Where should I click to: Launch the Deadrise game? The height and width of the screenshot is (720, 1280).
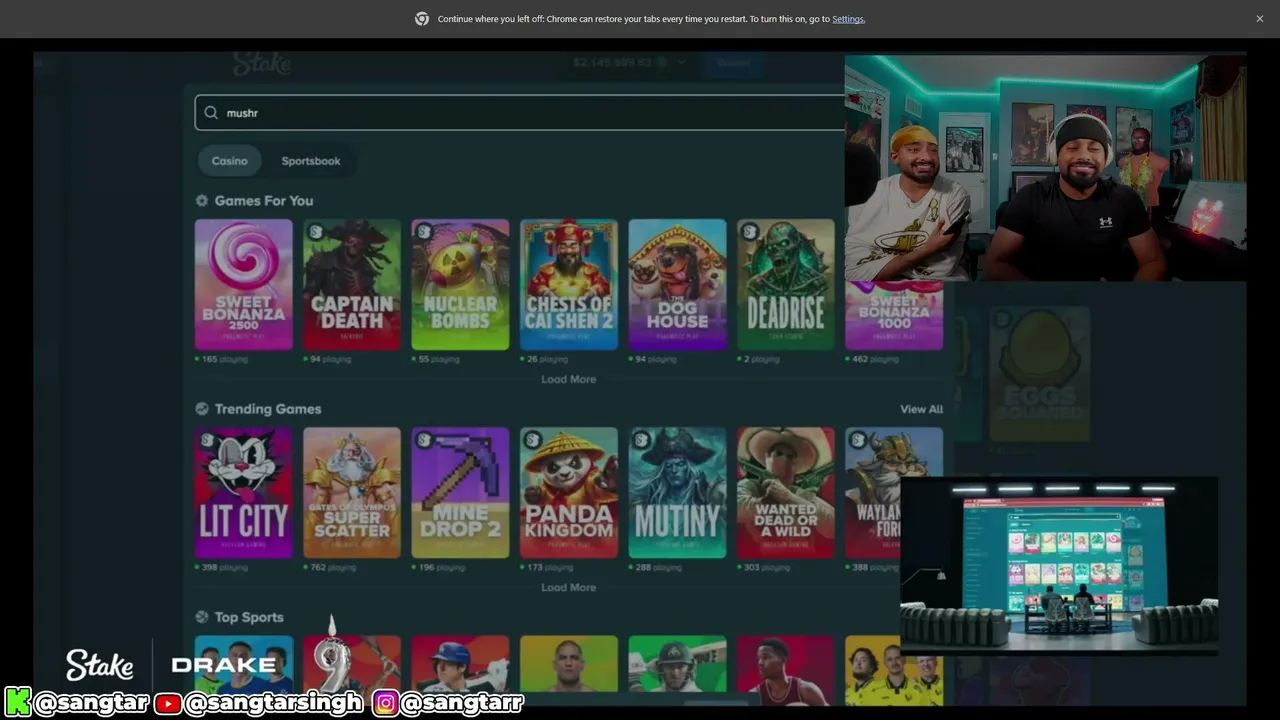coord(786,285)
